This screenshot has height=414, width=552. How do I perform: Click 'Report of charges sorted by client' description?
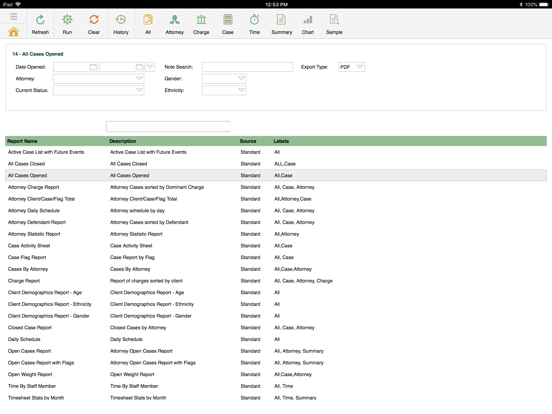click(x=146, y=281)
